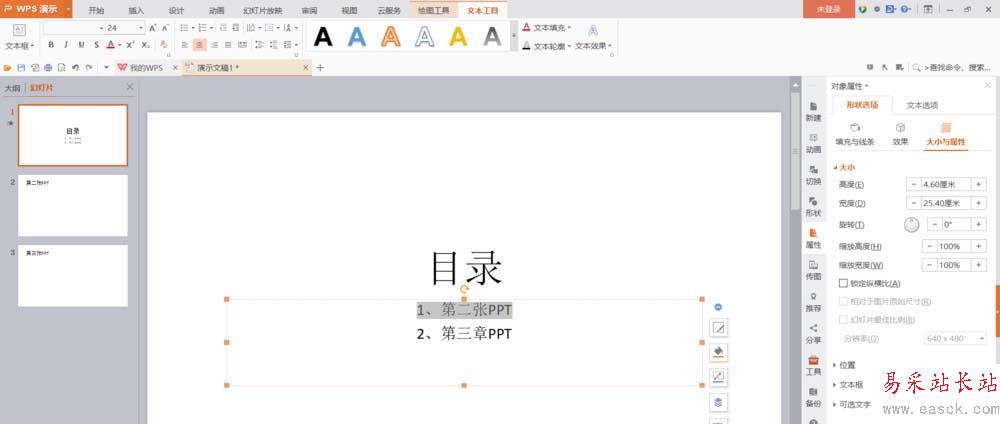Open the 属性 sidebar panel
1000x424 pixels.
coord(813,238)
